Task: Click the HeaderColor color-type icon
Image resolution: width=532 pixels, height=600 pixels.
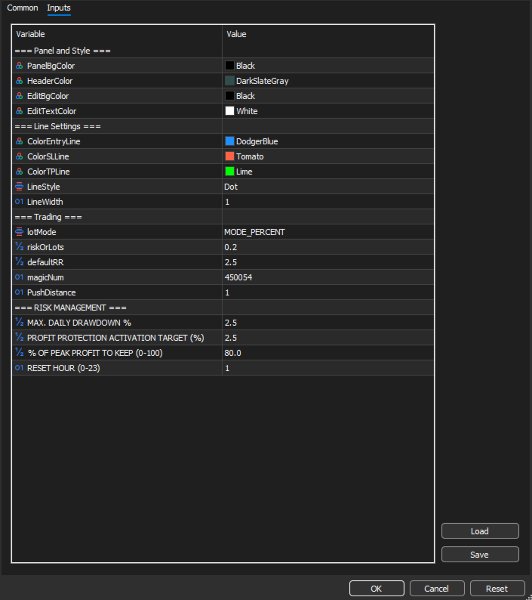Action: (x=19, y=81)
